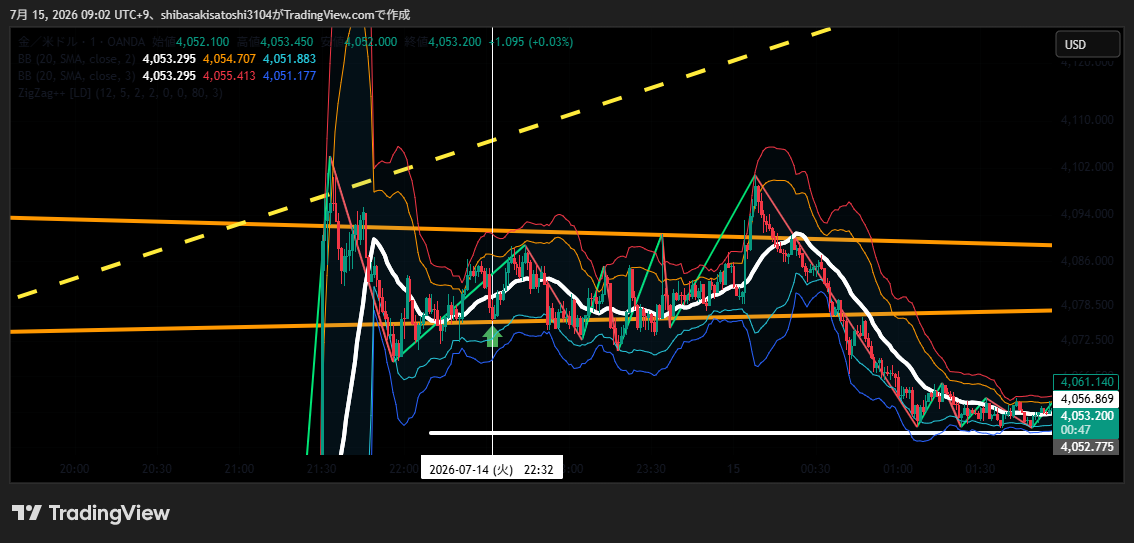
Task: Click the orange 4,054.707 upper band value
Action: point(231,59)
